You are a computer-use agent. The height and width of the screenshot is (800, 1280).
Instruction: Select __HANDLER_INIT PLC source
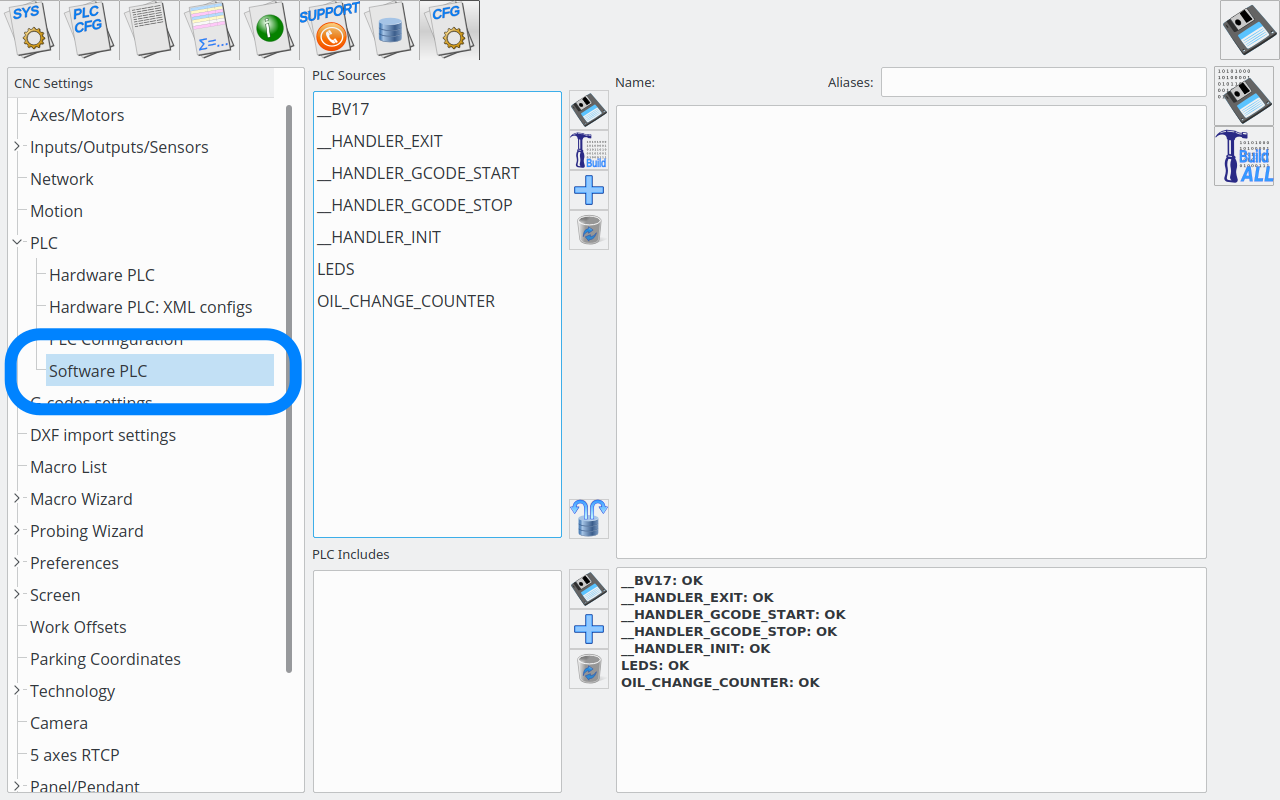(379, 237)
